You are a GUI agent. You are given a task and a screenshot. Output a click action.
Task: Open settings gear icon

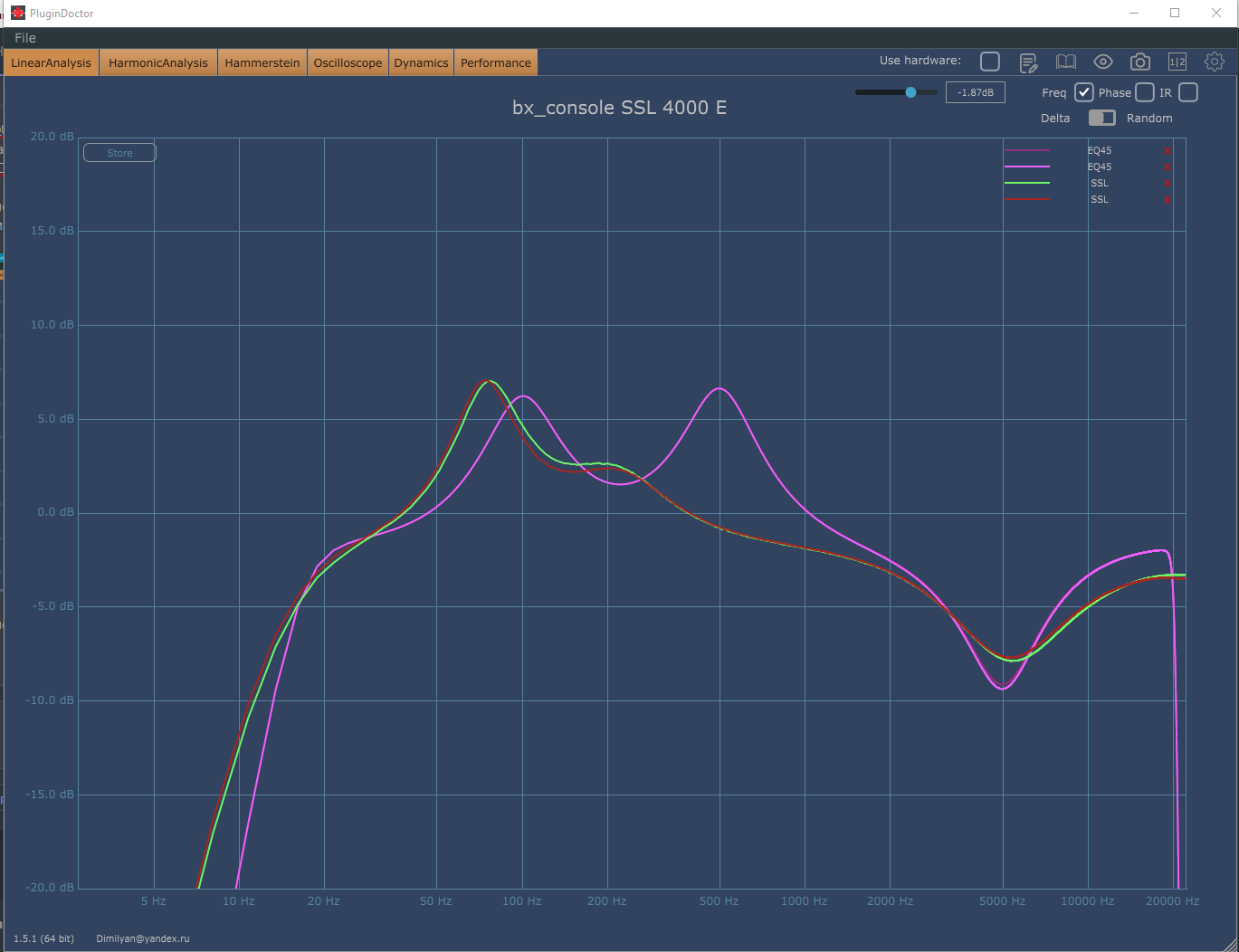1215,62
